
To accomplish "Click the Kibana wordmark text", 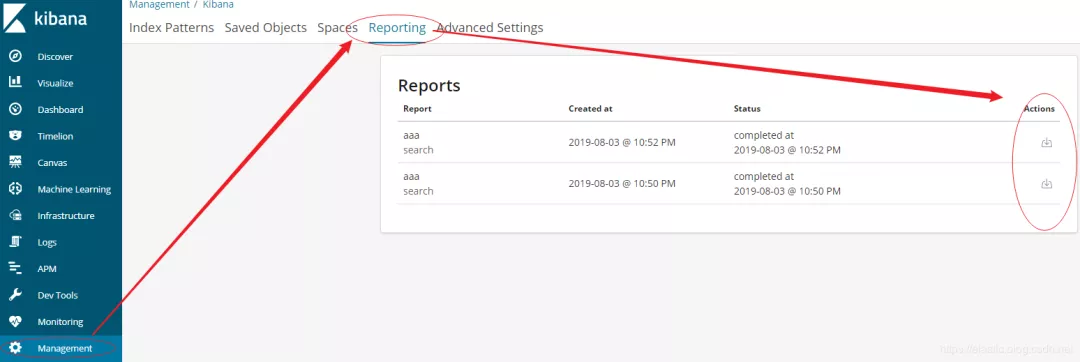I will tap(61, 18).
